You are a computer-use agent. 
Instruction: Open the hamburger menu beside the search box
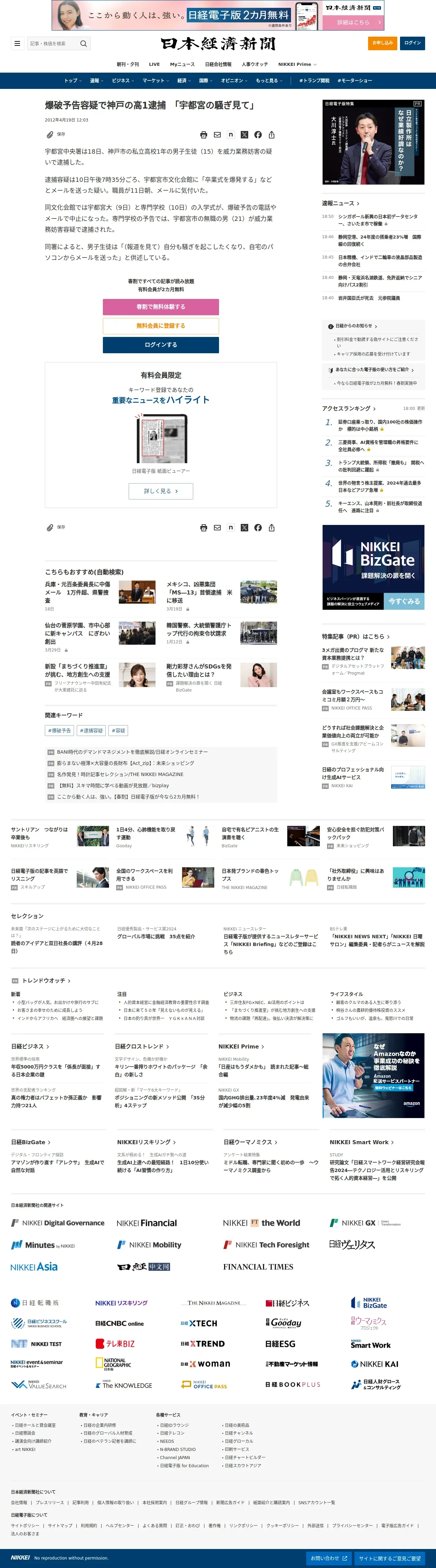(17, 43)
